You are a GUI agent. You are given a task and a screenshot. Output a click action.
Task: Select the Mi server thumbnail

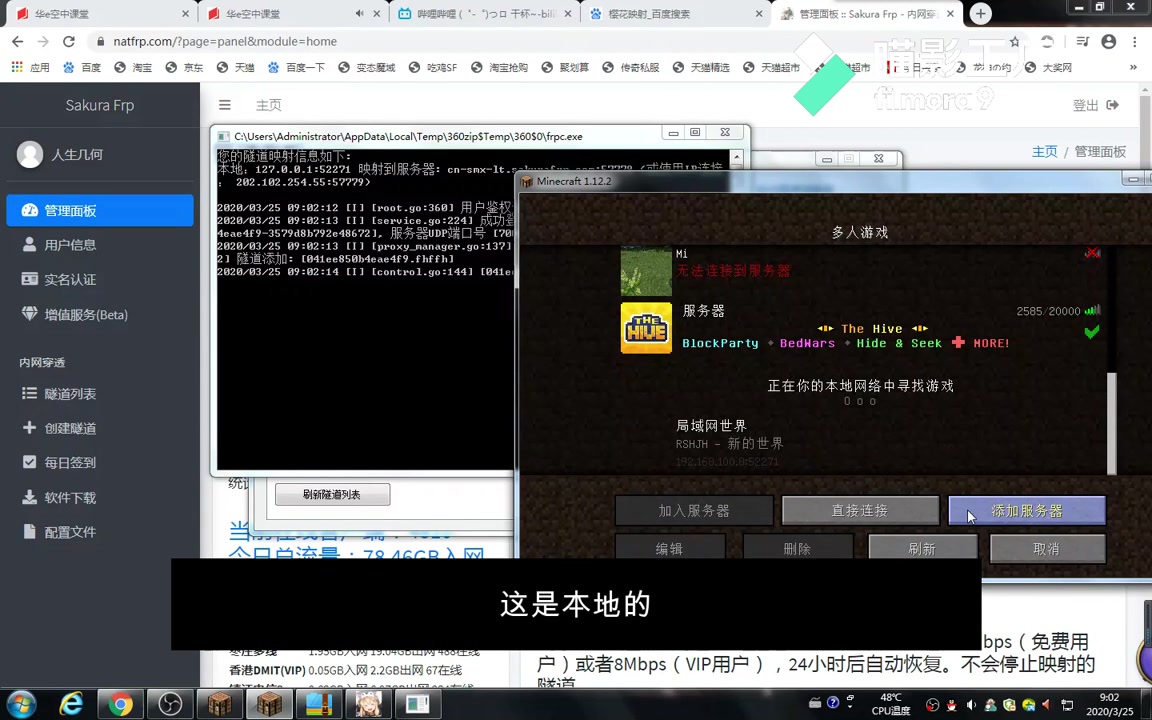coord(646,271)
